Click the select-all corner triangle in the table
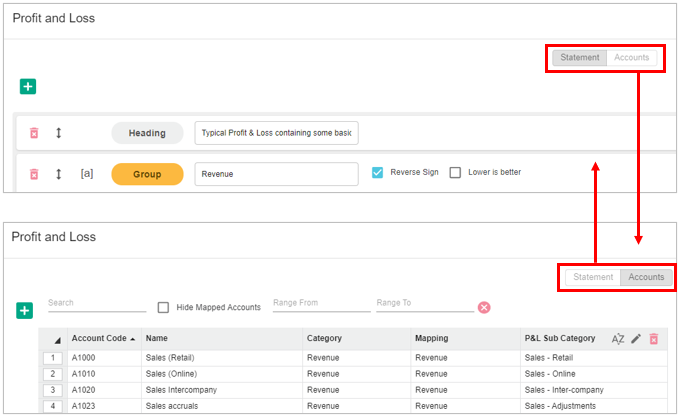The height and width of the screenshot is (415, 679). tap(56, 340)
